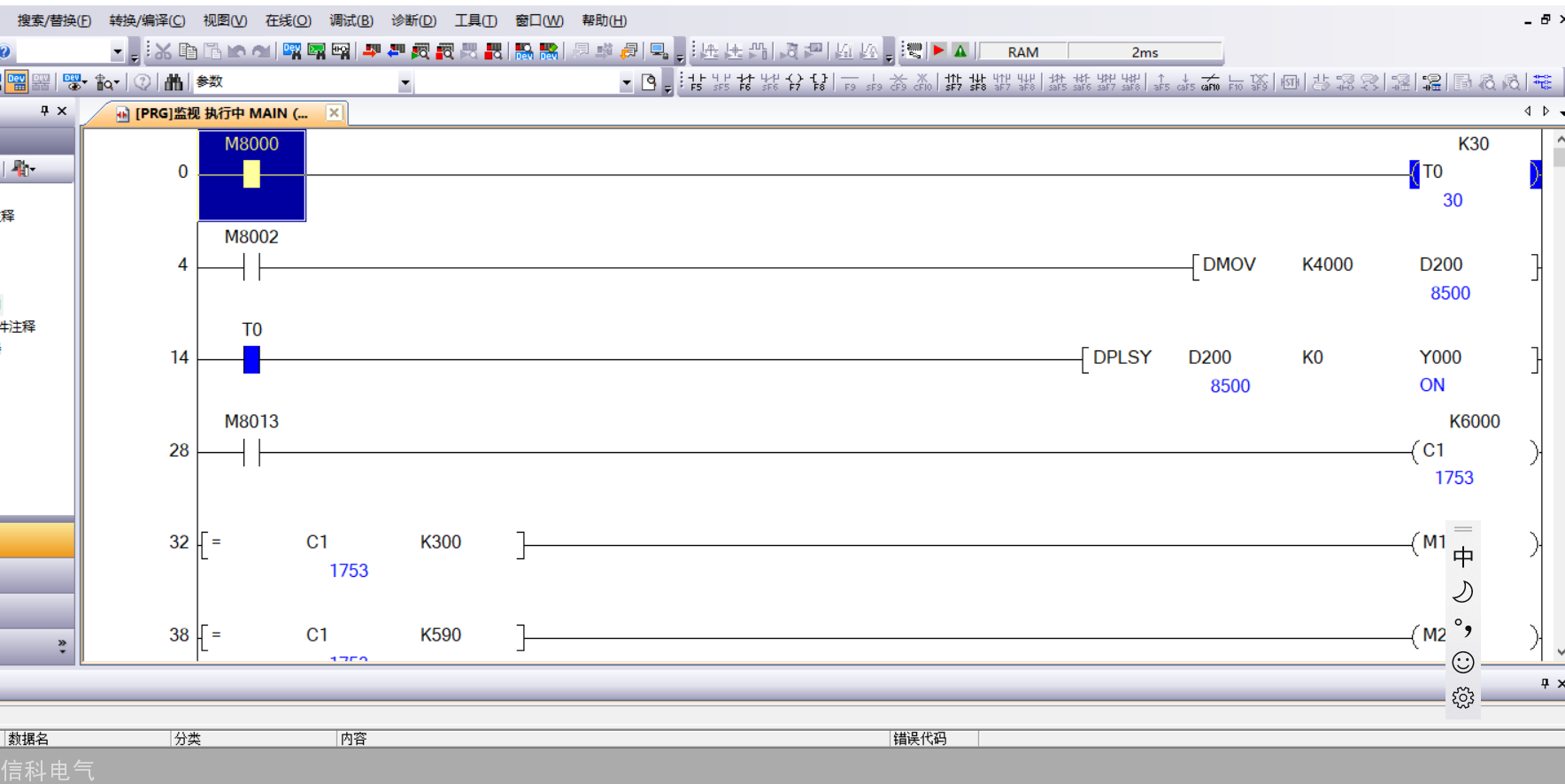This screenshot has height=784, width=1565.
Task: Select the [PRG] MAIN program tab
Action: pos(214,113)
